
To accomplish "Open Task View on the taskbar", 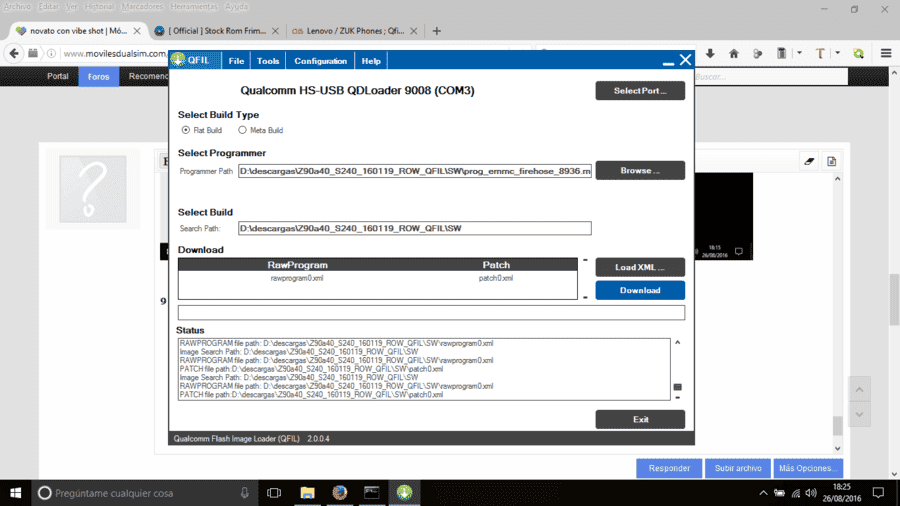I will click(274, 493).
